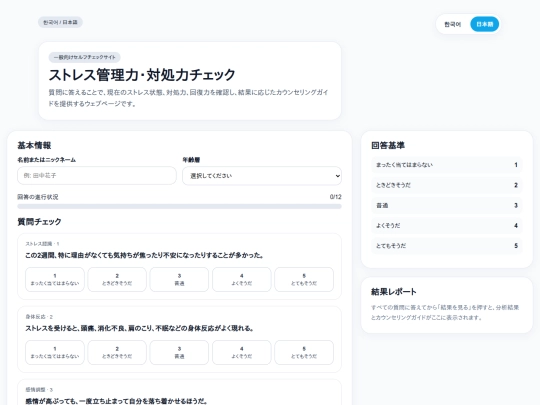This screenshot has width=540, height=405.
Task: Click the 一般向けセルフチェックサイト badge
Action: (x=84, y=57)
